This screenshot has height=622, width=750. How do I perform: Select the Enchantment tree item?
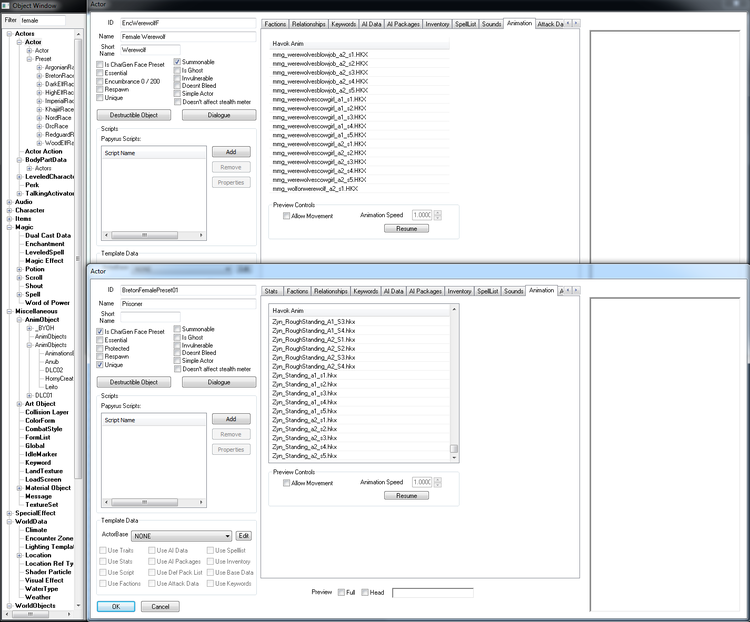coord(44,244)
